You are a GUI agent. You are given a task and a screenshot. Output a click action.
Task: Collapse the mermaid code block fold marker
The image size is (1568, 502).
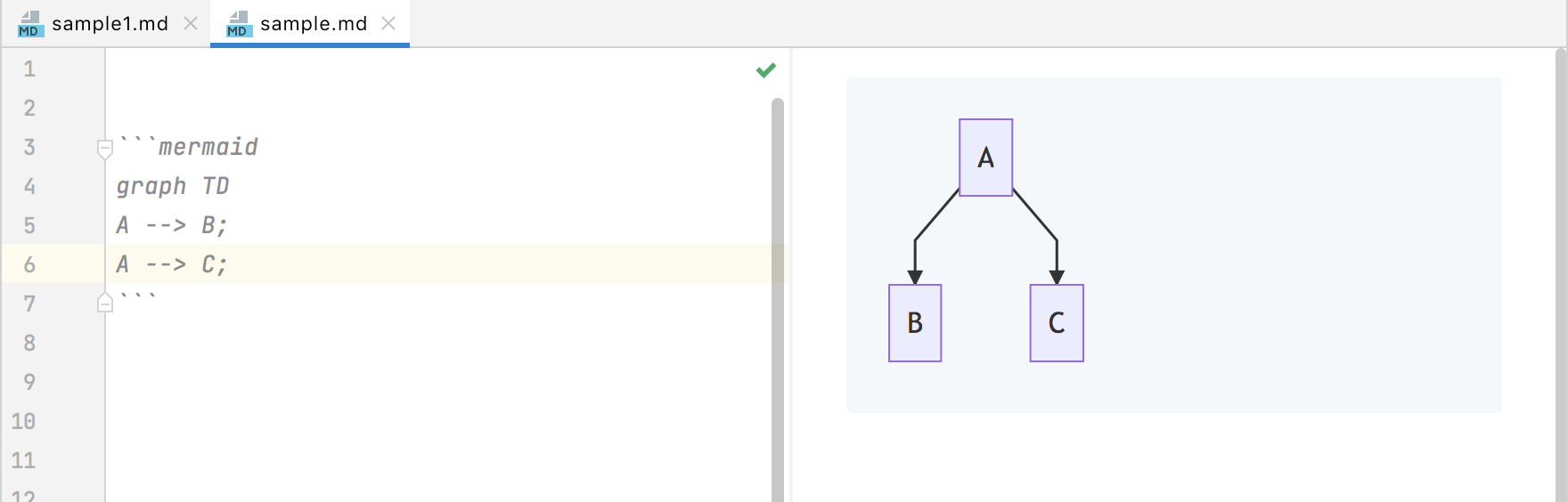(105, 149)
